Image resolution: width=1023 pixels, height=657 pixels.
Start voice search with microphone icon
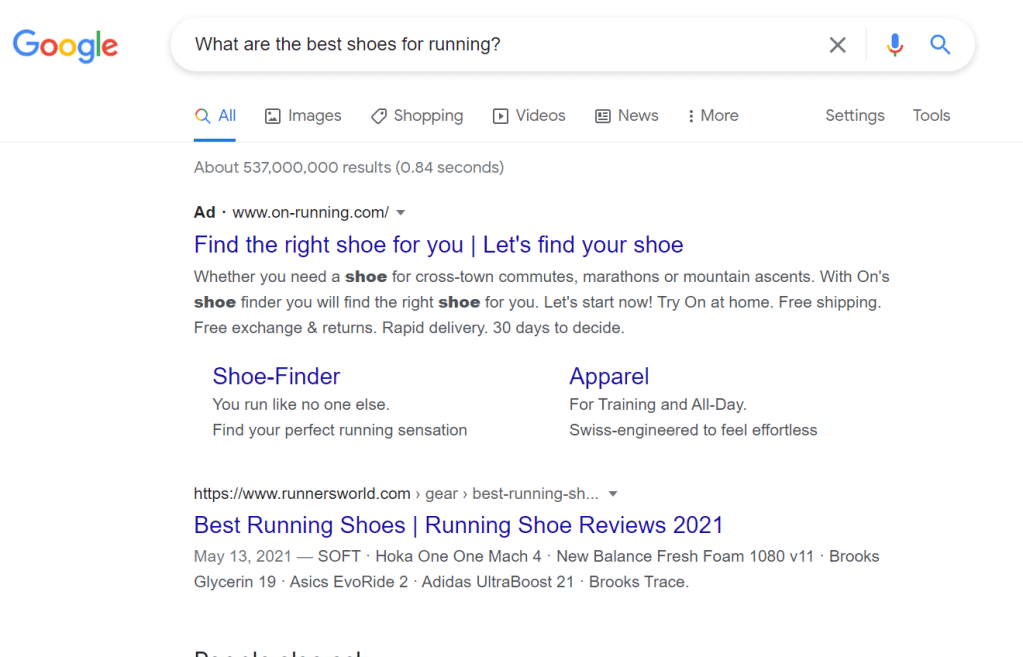click(x=894, y=44)
